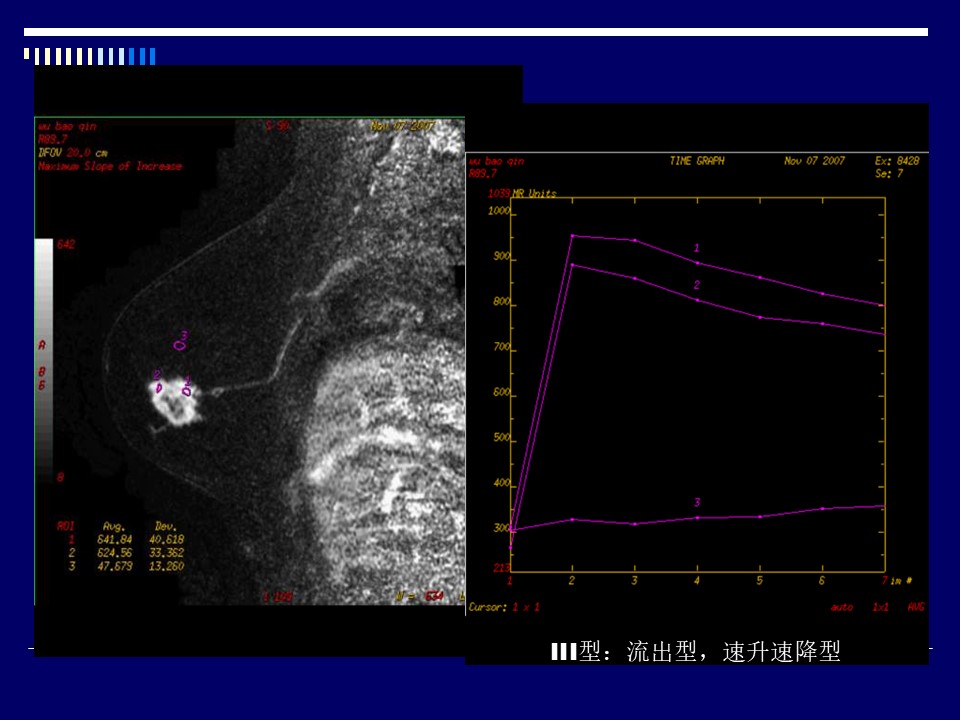The image size is (960, 720).
Task: Click the bright enhancing lesion in the breast
Action: [x=173, y=401]
